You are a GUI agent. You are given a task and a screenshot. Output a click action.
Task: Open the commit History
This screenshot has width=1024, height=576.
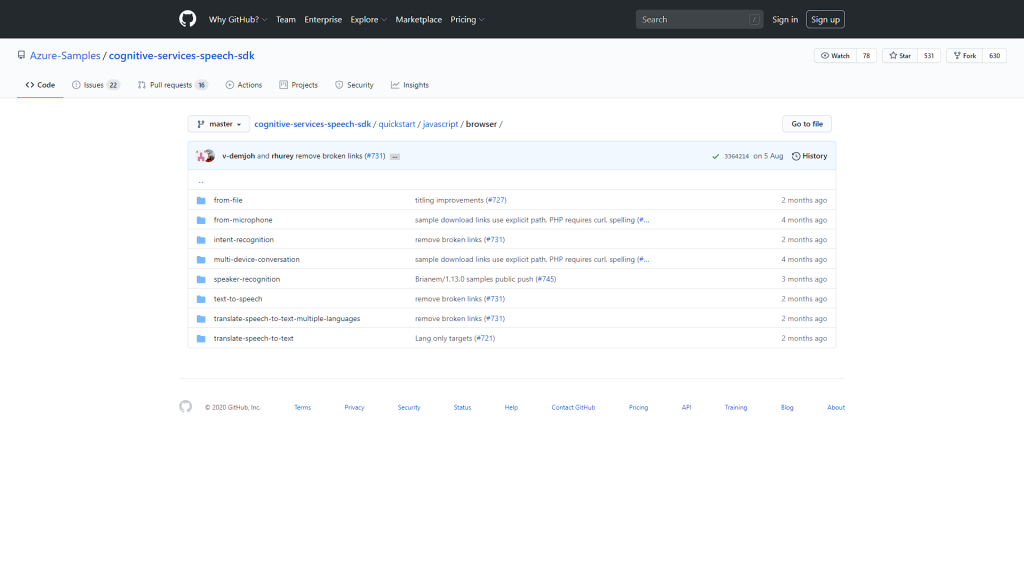pos(809,156)
